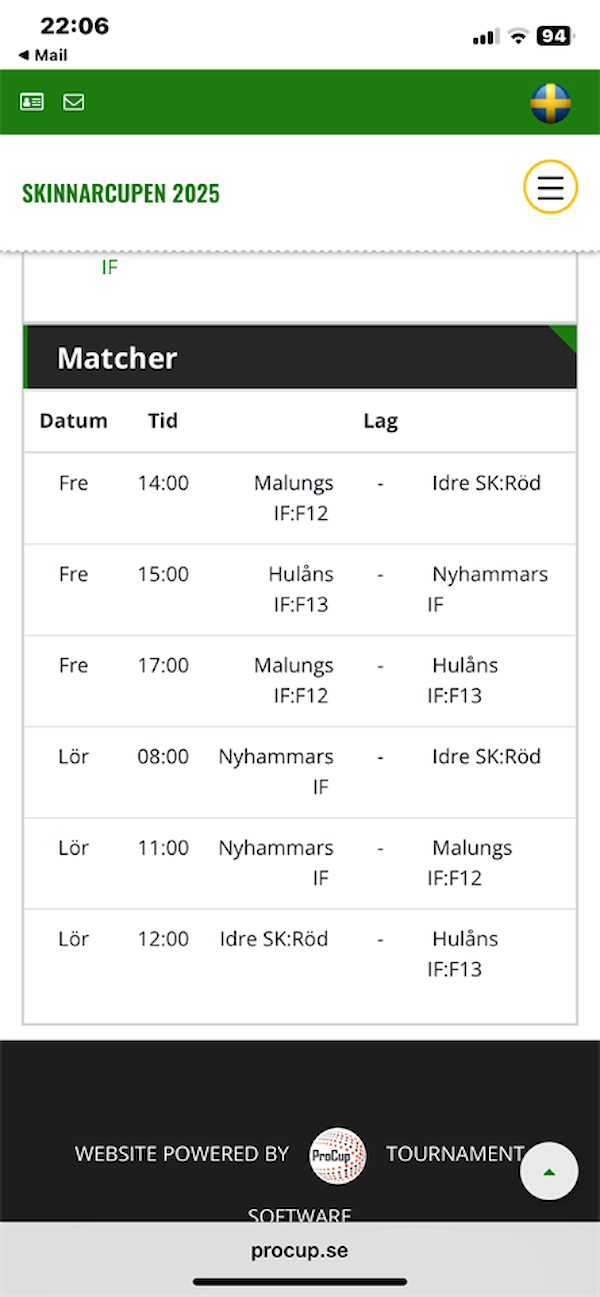Select the Lag column header
600x1297 pixels.
(x=380, y=421)
